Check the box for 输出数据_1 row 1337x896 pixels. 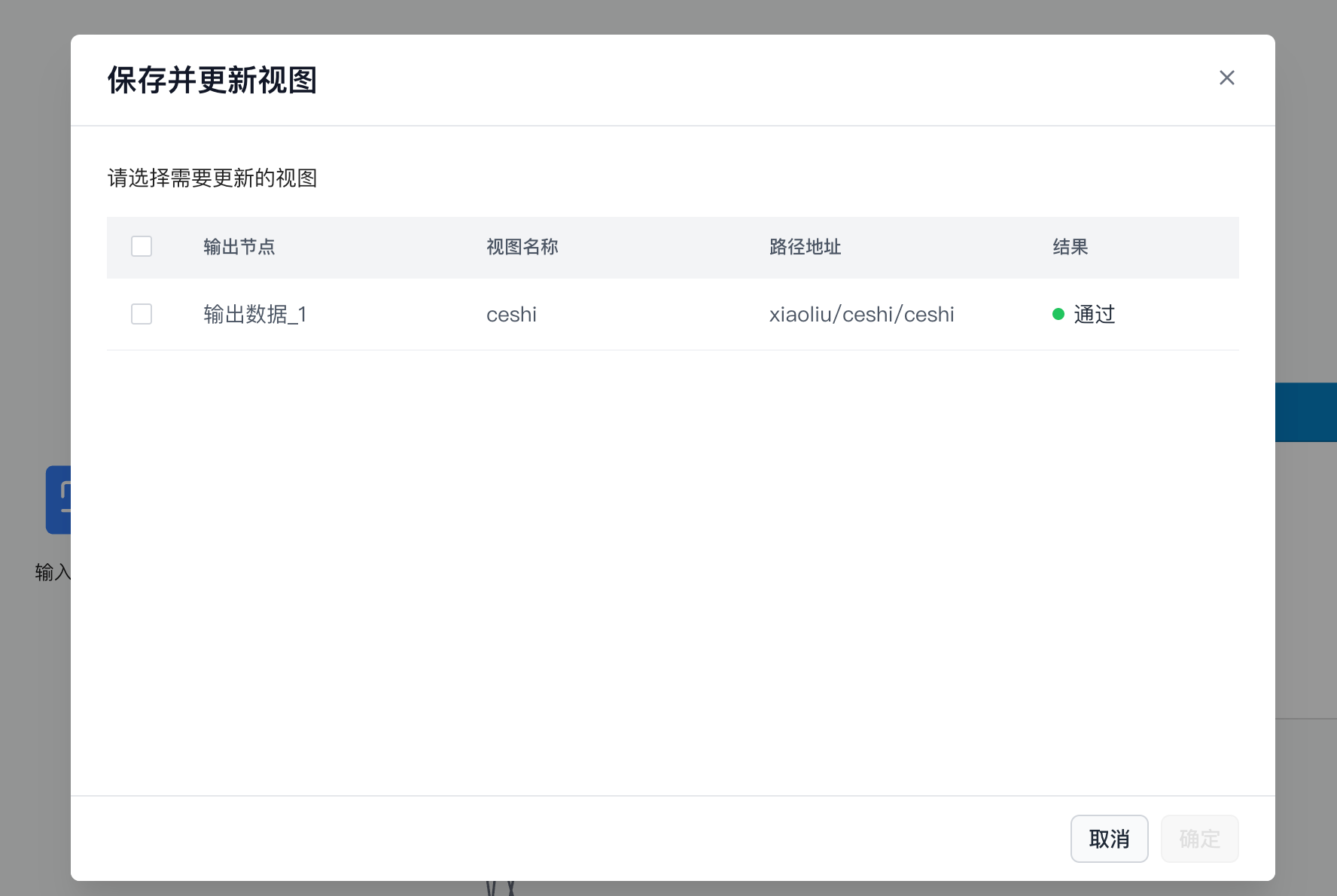142,314
